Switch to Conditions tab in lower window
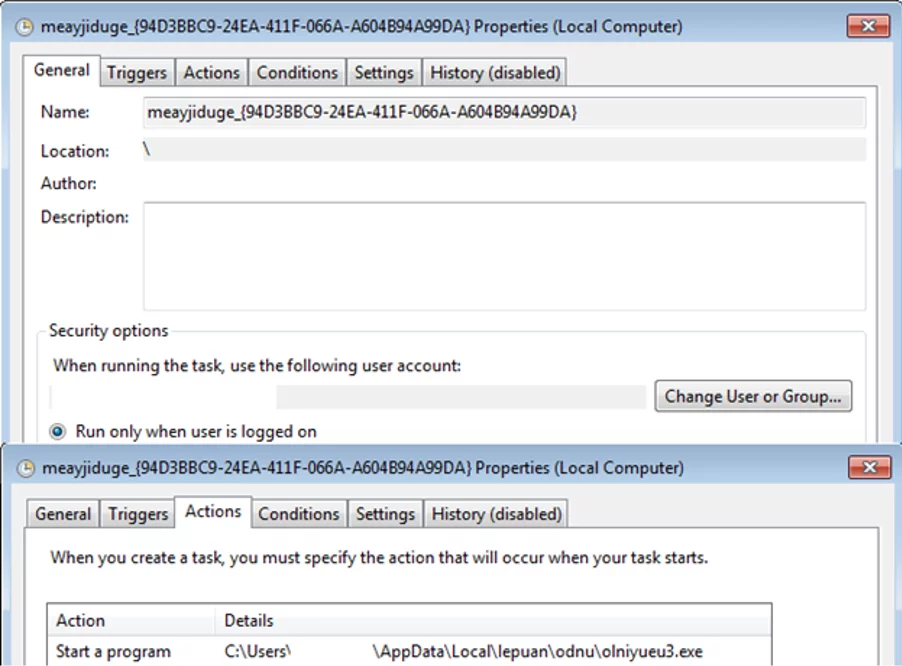 299,514
